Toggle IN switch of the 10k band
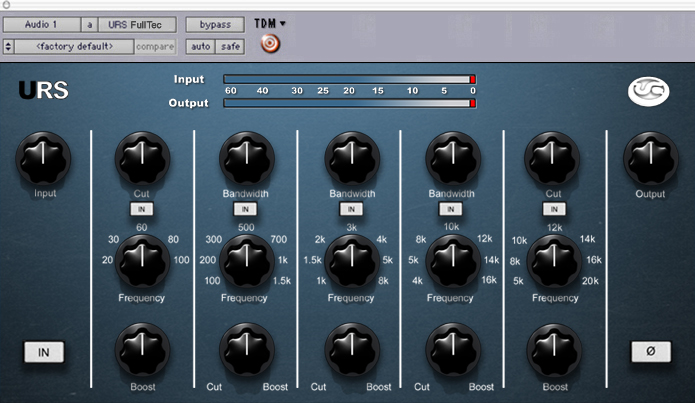 click(x=450, y=209)
